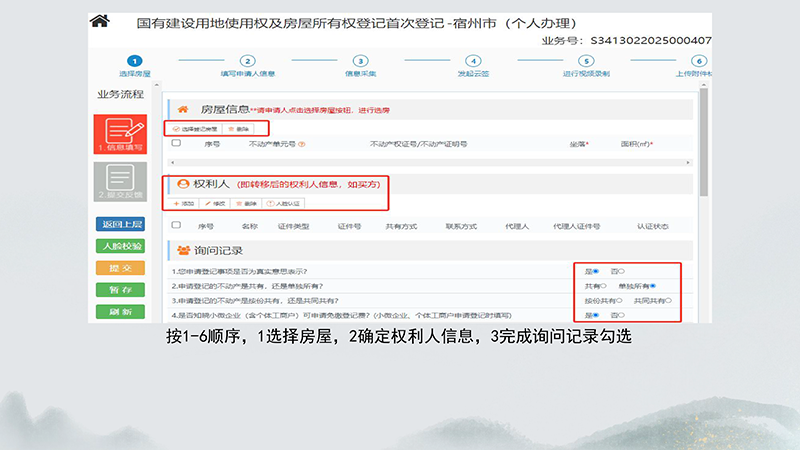The width and height of the screenshot is (800, 450).
Task: Click the 返回上层 button
Action: tap(120, 223)
